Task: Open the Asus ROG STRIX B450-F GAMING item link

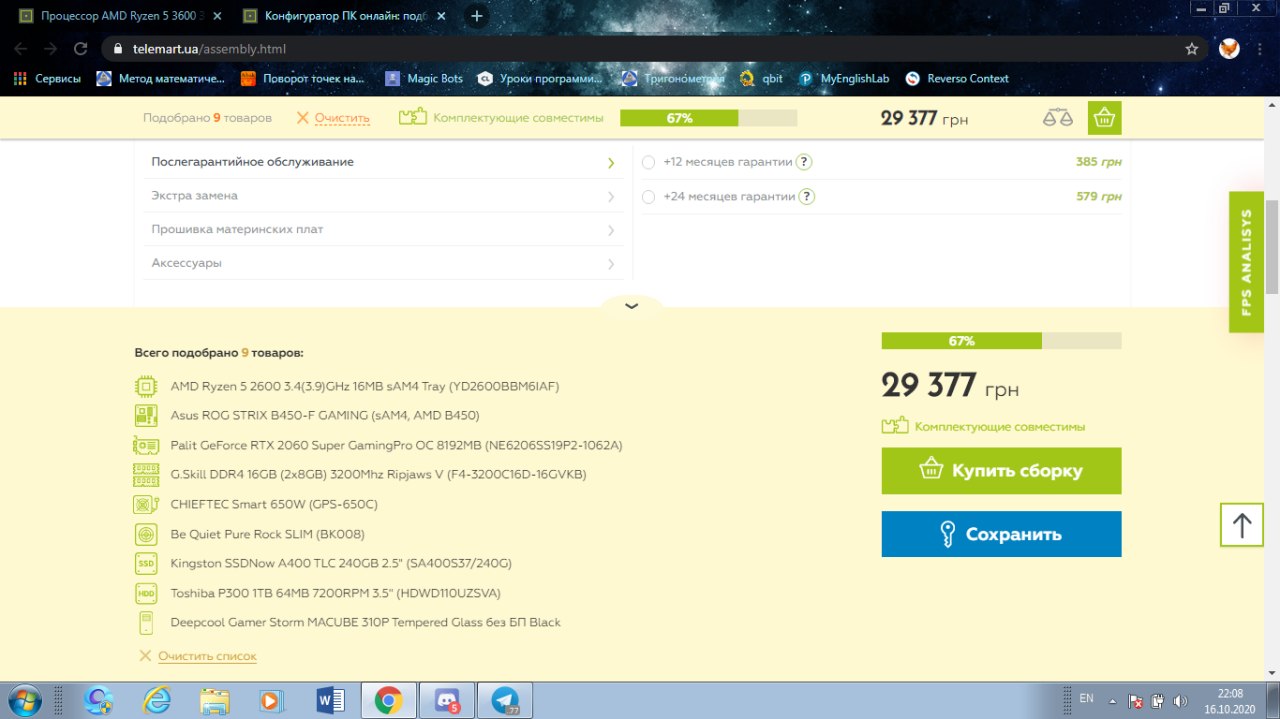Action: coord(325,415)
